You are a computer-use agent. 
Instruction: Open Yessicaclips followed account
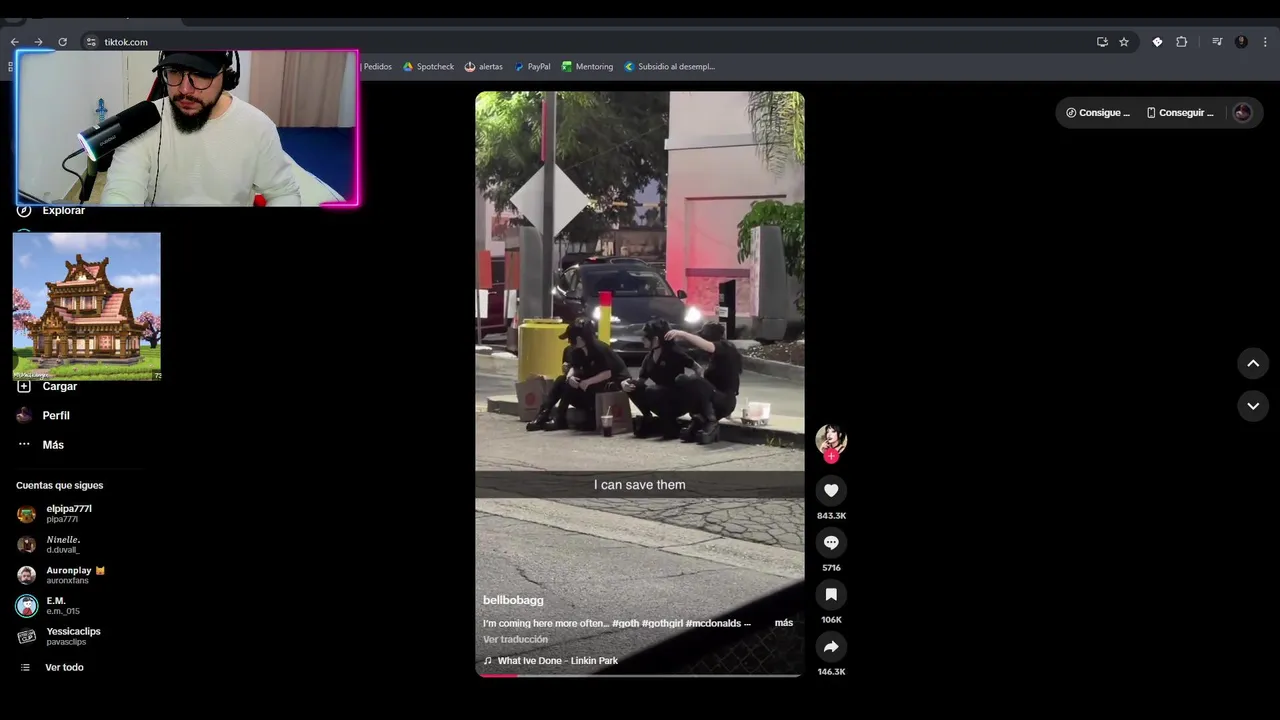60,636
